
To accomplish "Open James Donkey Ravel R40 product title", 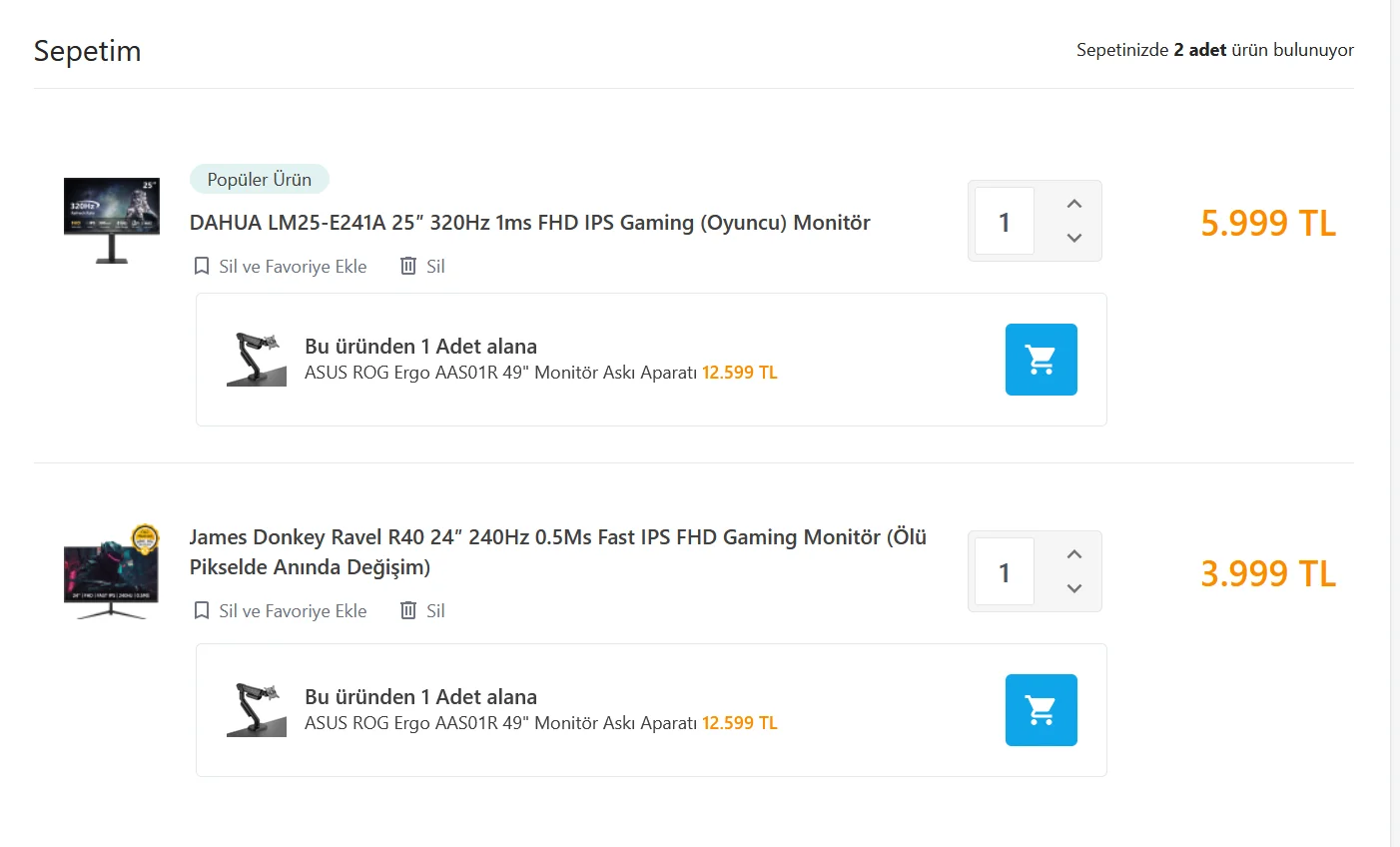I will point(558,552).
